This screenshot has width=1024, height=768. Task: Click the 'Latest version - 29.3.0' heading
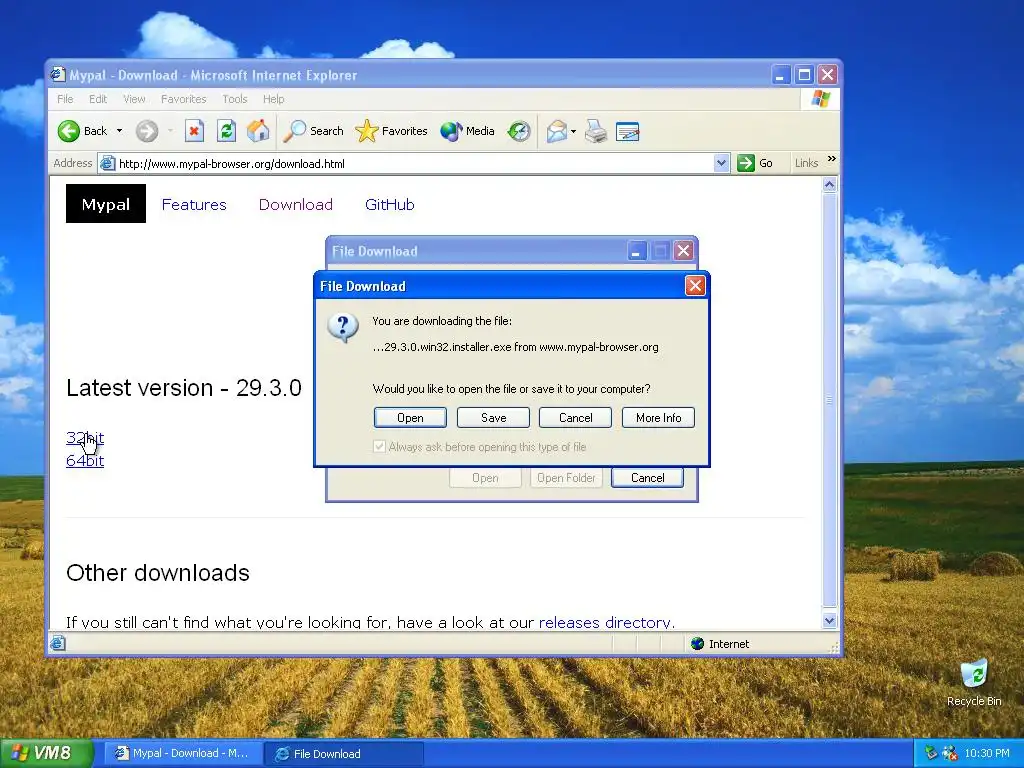tap(184, 388)
